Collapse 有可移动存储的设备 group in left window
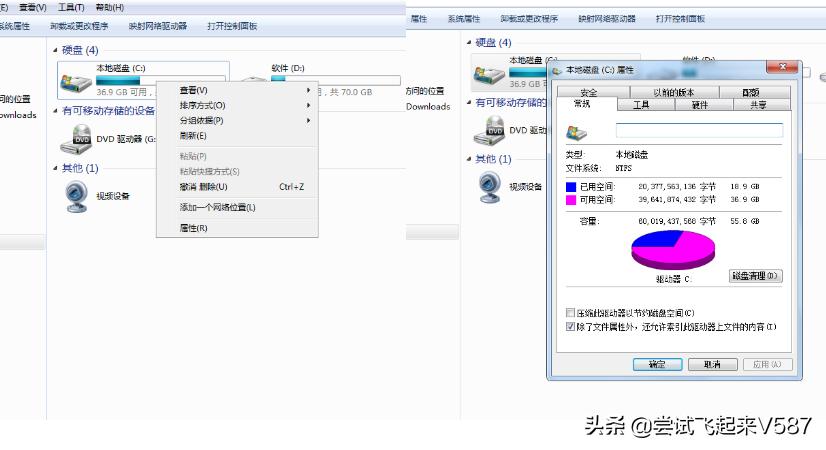Screen dimensions: 826x450 pyautogui.click(x=55, y=111)
